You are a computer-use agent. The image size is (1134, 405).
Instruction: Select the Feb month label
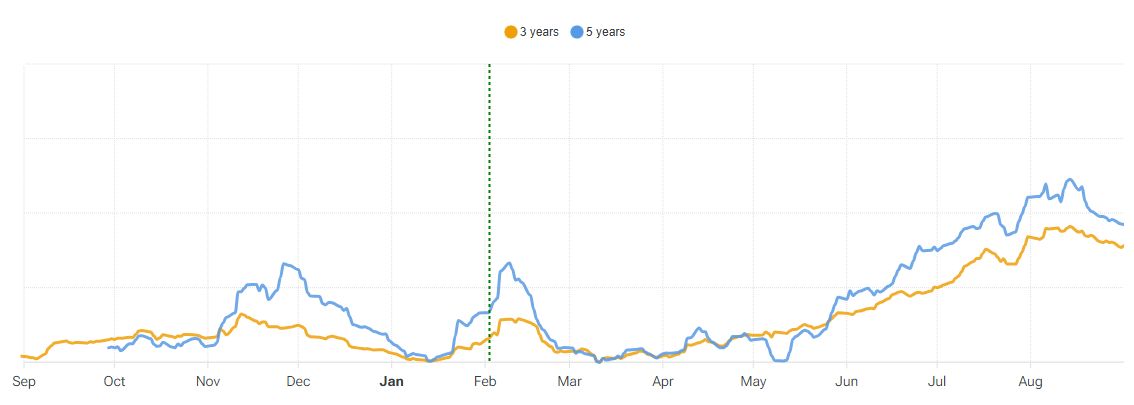(x=485, y=381)
